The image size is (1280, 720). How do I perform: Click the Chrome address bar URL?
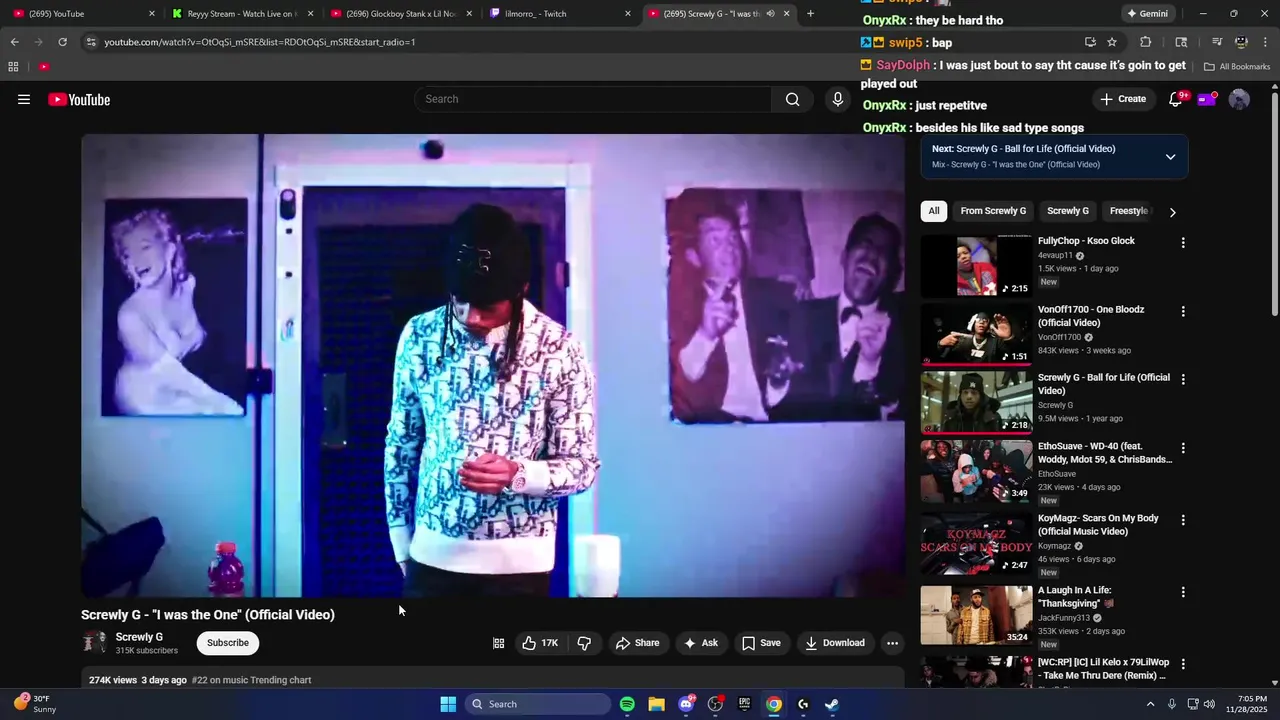[260, 42]
